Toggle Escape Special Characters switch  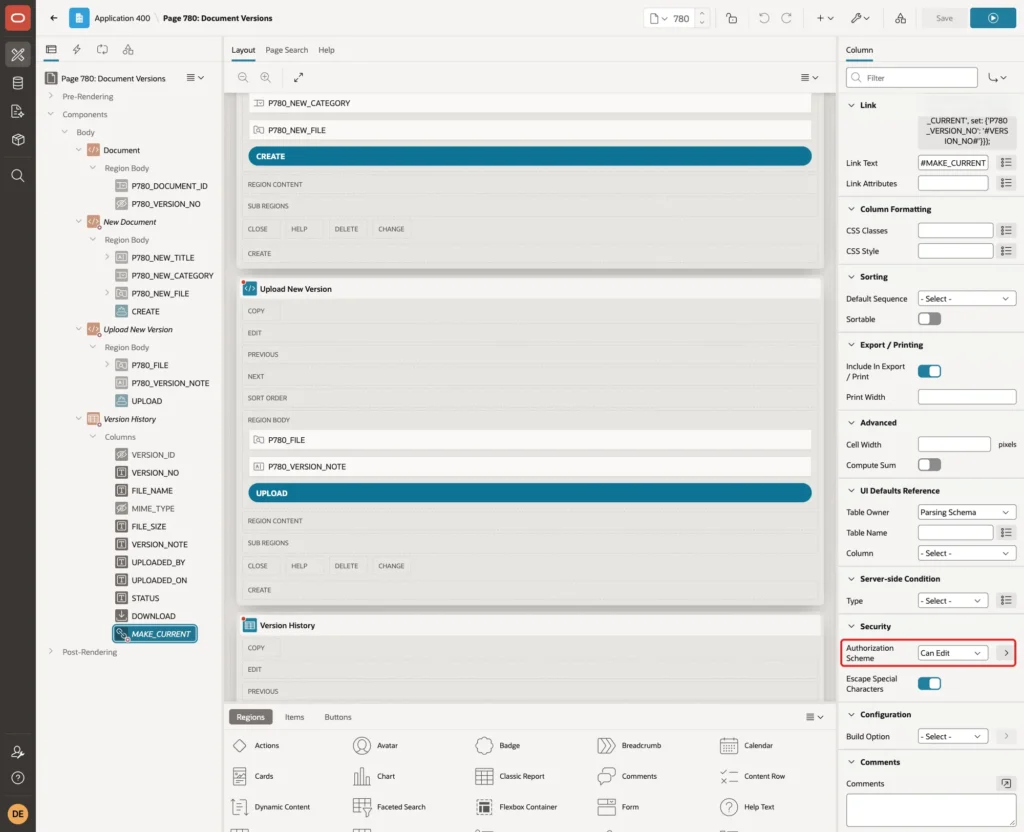(x=929, y=683)
